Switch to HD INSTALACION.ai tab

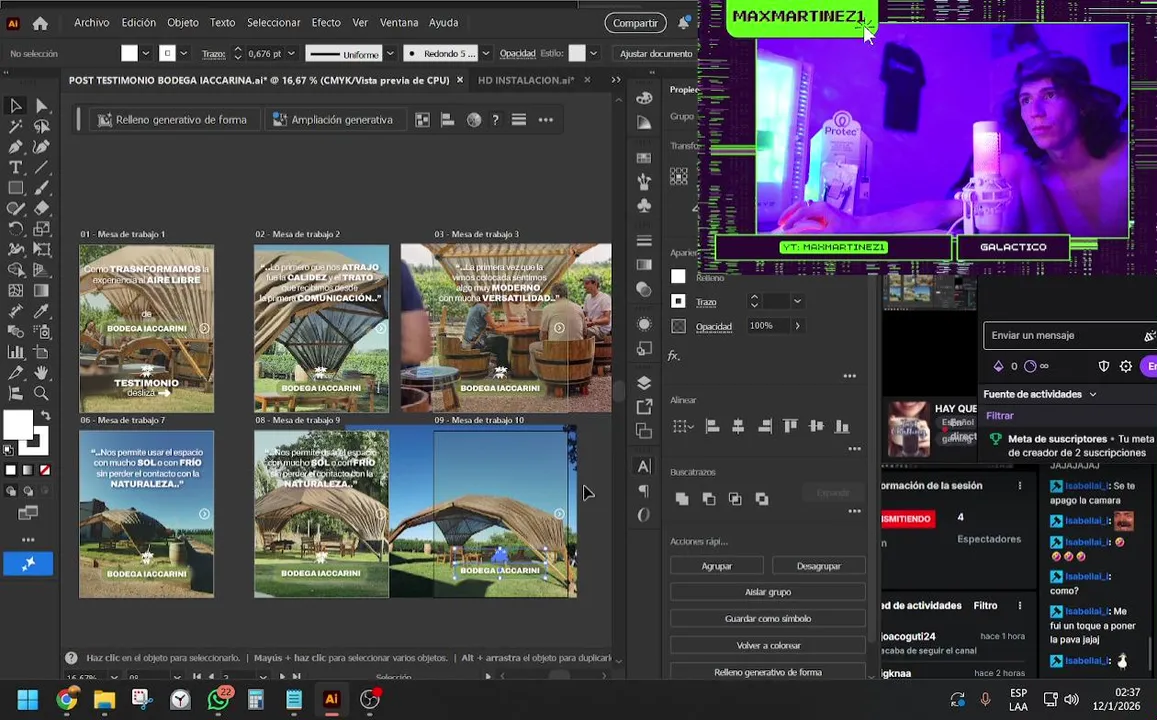coord(525,80)
